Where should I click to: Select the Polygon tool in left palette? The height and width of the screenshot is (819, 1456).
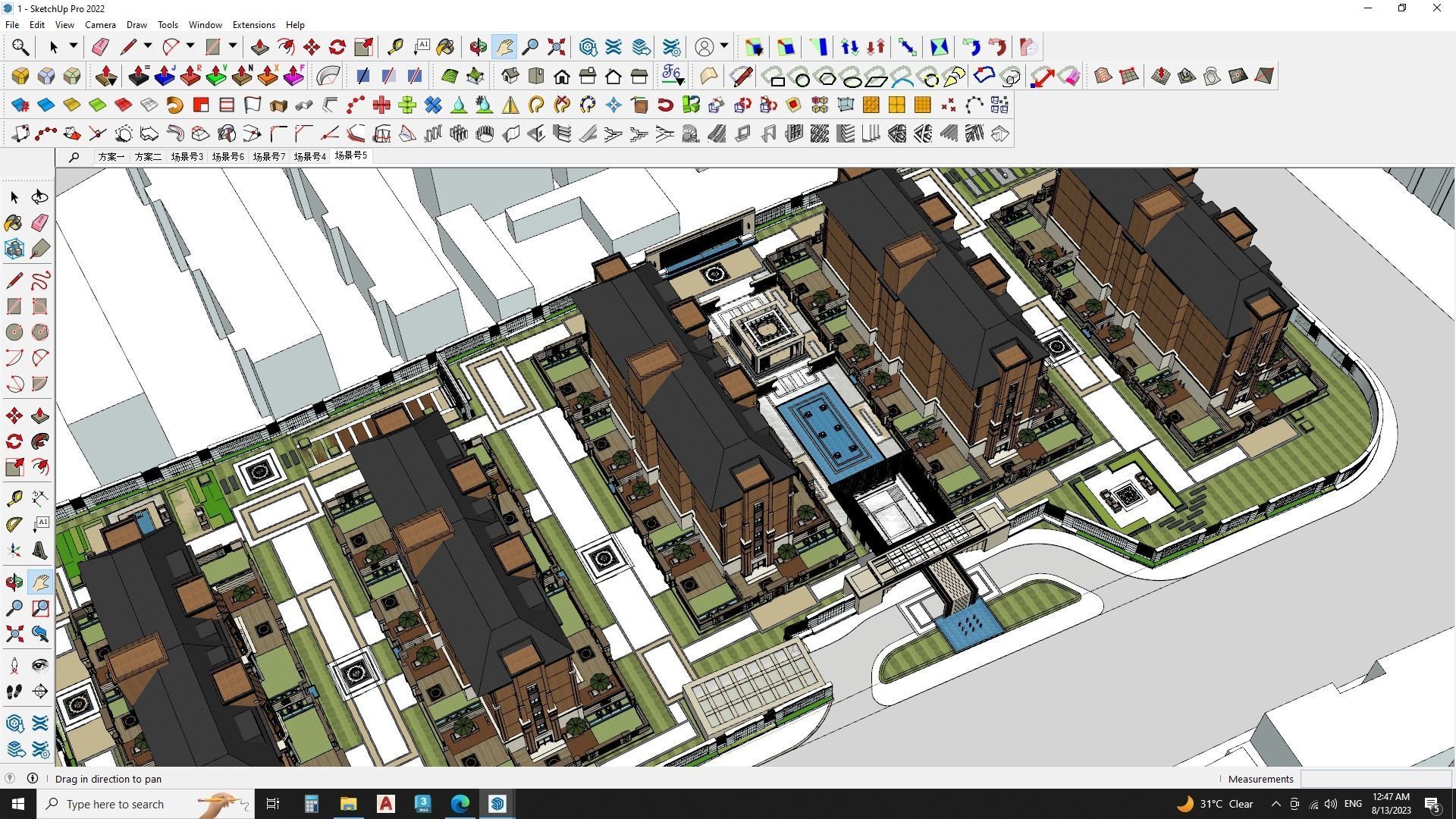(x=39, y=332)
